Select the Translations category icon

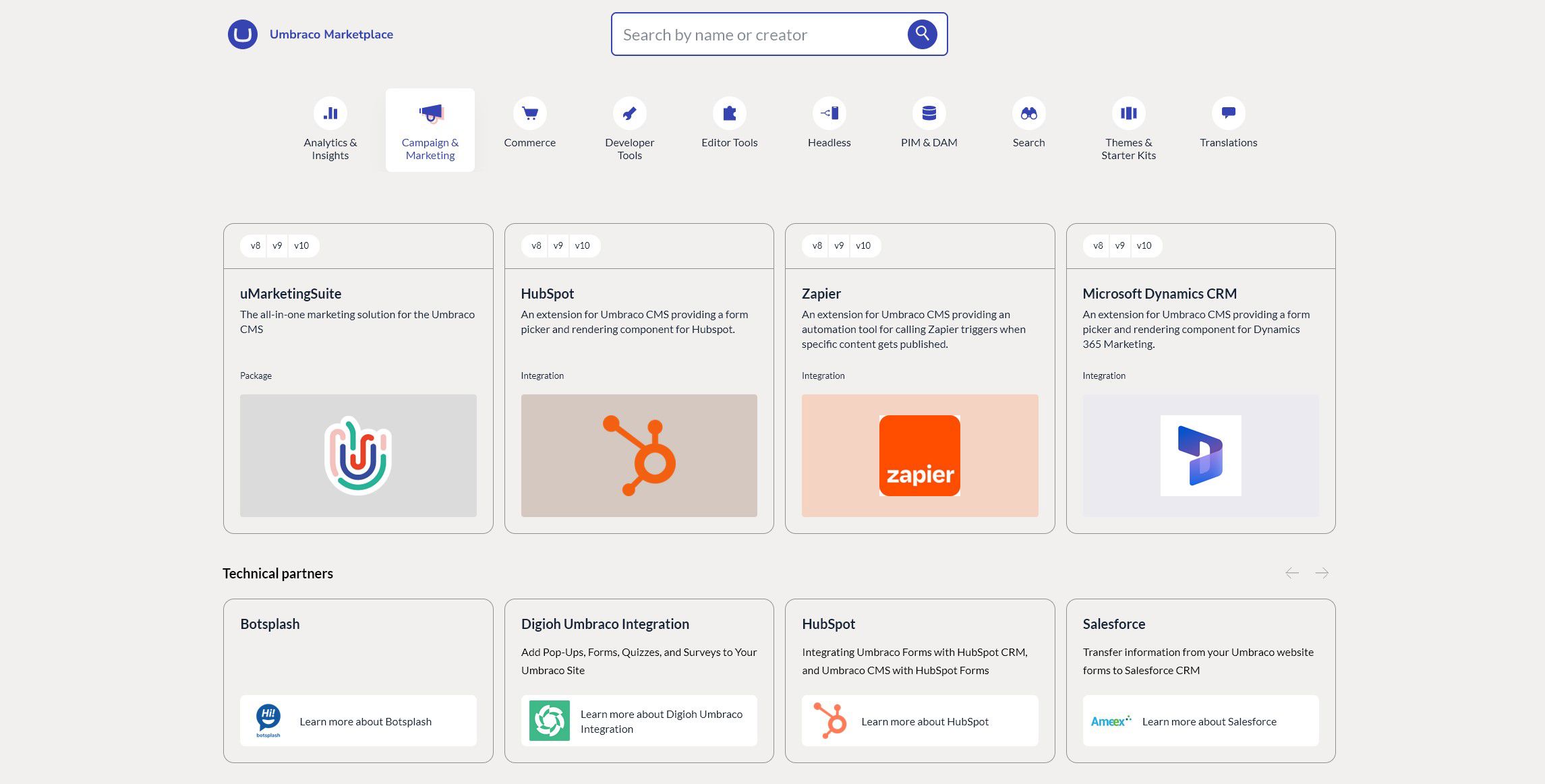click(1228, 112)
